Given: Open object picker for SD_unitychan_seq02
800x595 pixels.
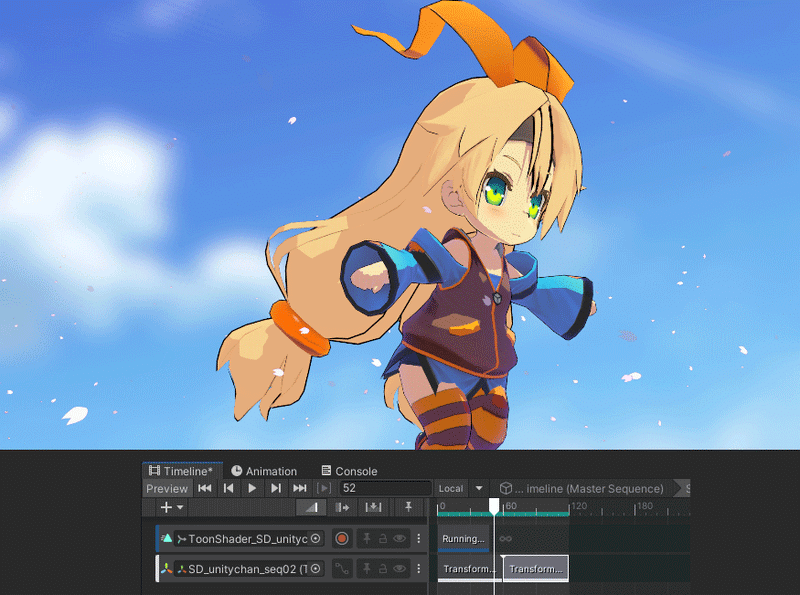Looking at the screenshot, I should click(316, 568).
